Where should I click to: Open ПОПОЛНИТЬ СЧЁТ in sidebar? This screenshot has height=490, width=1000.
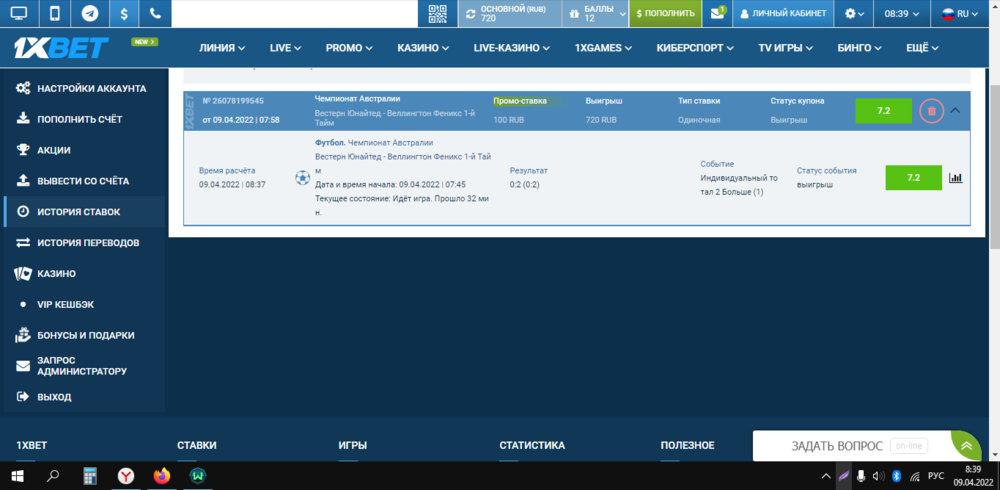(84, 119)
